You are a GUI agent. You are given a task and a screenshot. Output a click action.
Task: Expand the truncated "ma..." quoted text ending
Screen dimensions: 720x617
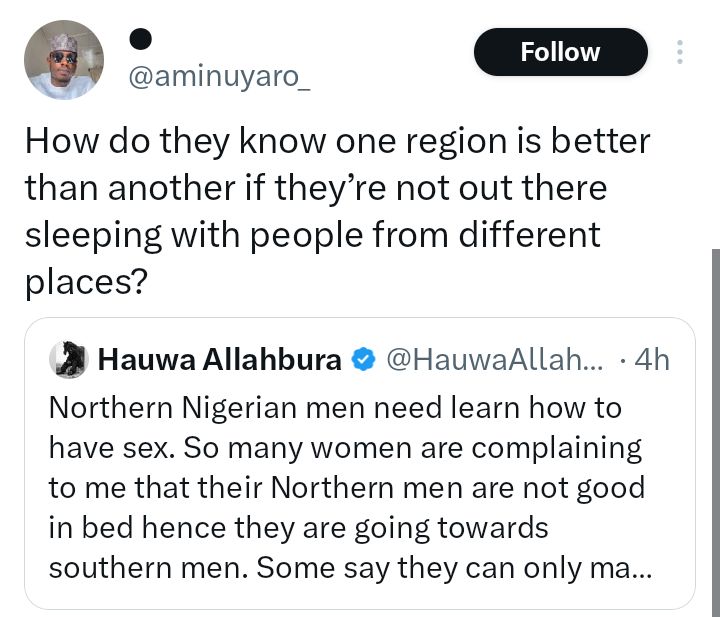tap(629, 568)
